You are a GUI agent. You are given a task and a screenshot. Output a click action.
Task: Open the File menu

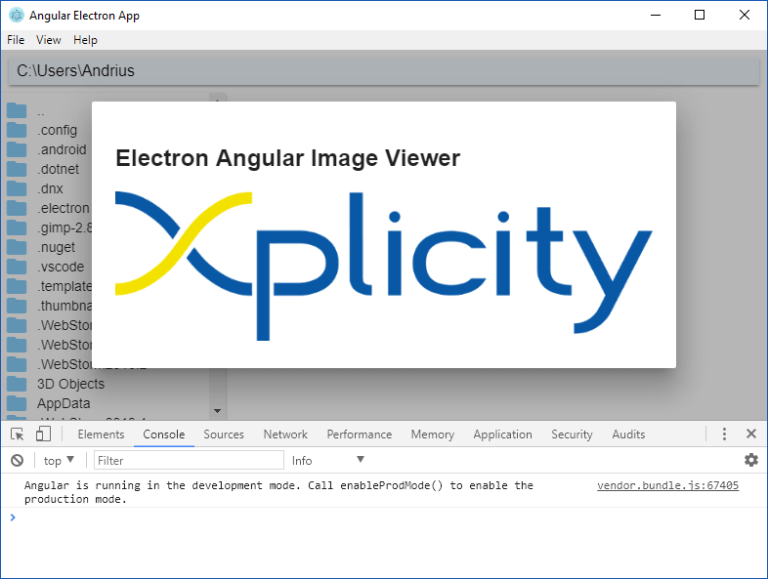click(16, 40)
